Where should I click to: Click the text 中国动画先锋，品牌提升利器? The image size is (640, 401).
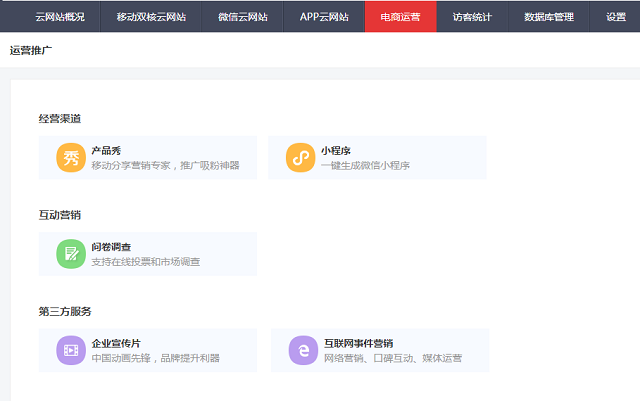coord(156,358)
